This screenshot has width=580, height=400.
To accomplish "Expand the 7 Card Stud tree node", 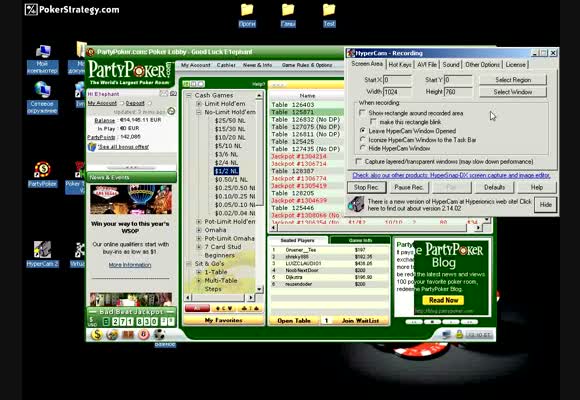I will click(x=199, y=247).
